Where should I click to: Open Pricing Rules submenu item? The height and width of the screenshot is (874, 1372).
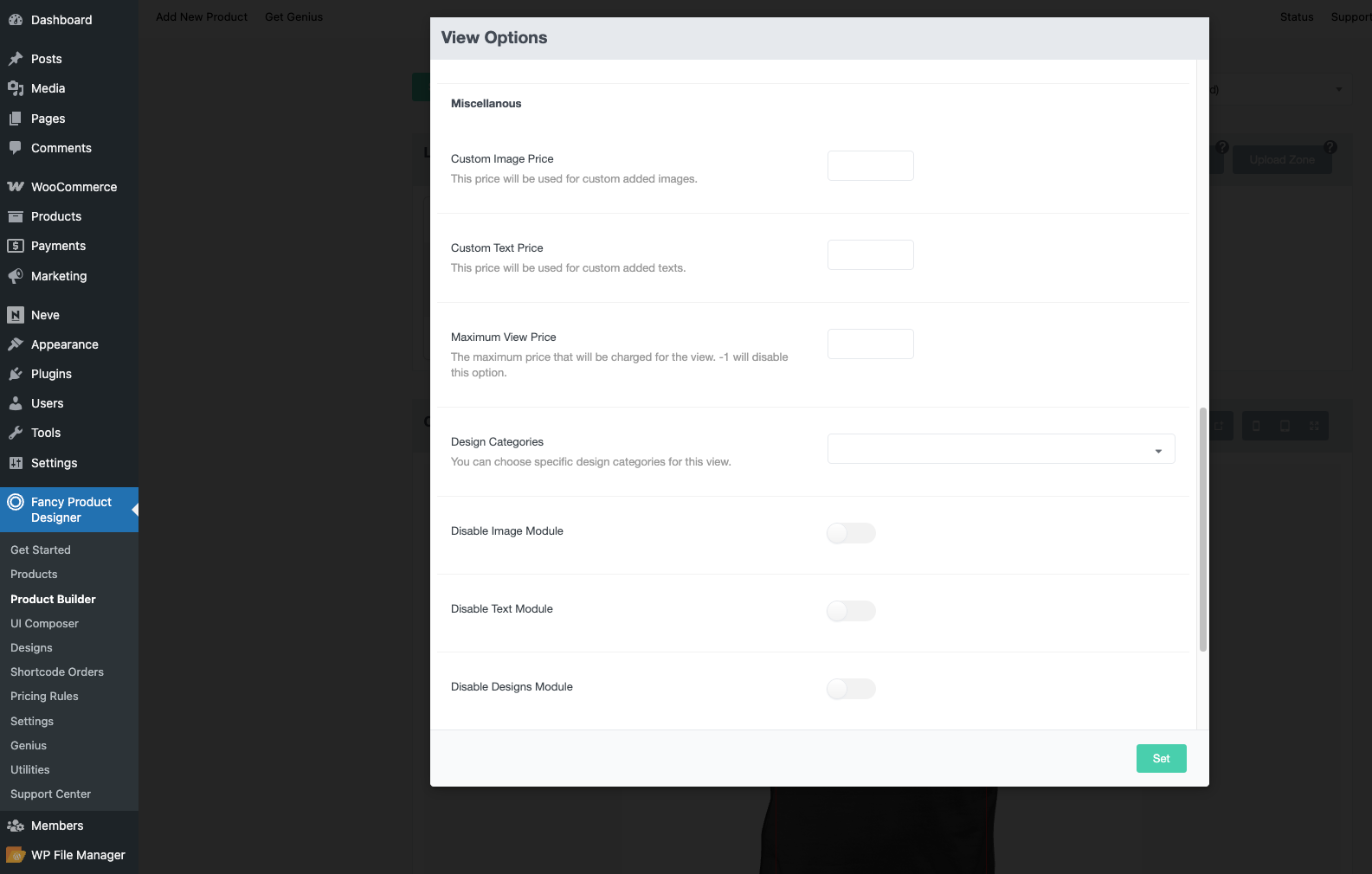click(44, 696)
